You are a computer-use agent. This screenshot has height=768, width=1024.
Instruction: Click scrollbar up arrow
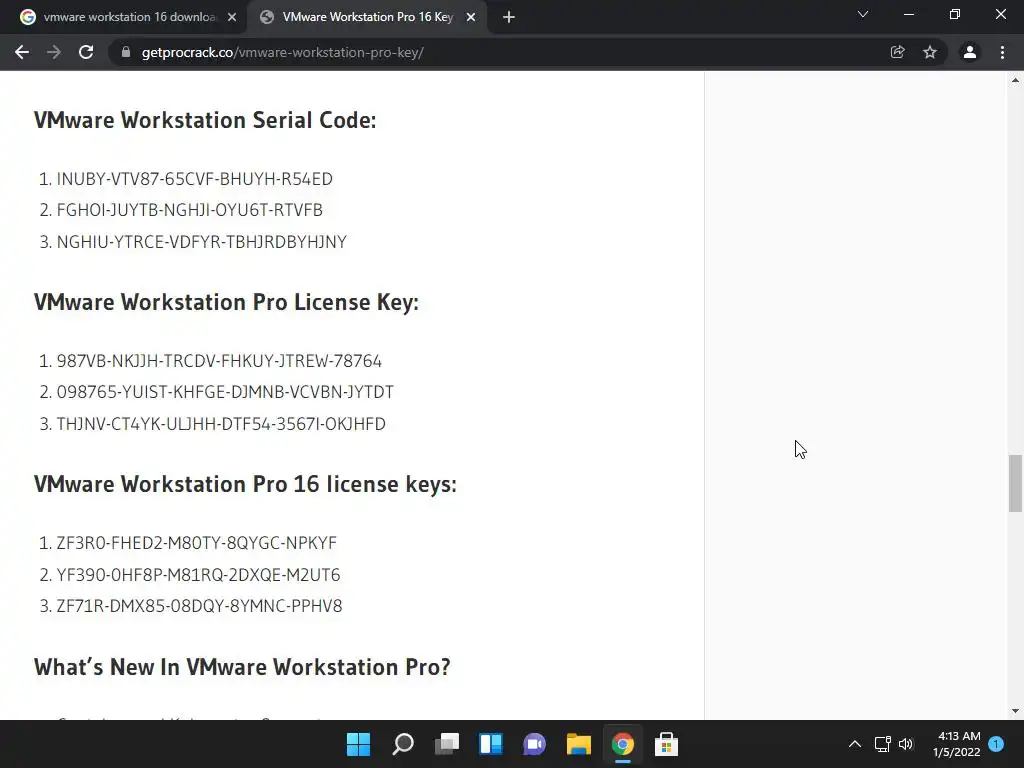[1015, 80]
